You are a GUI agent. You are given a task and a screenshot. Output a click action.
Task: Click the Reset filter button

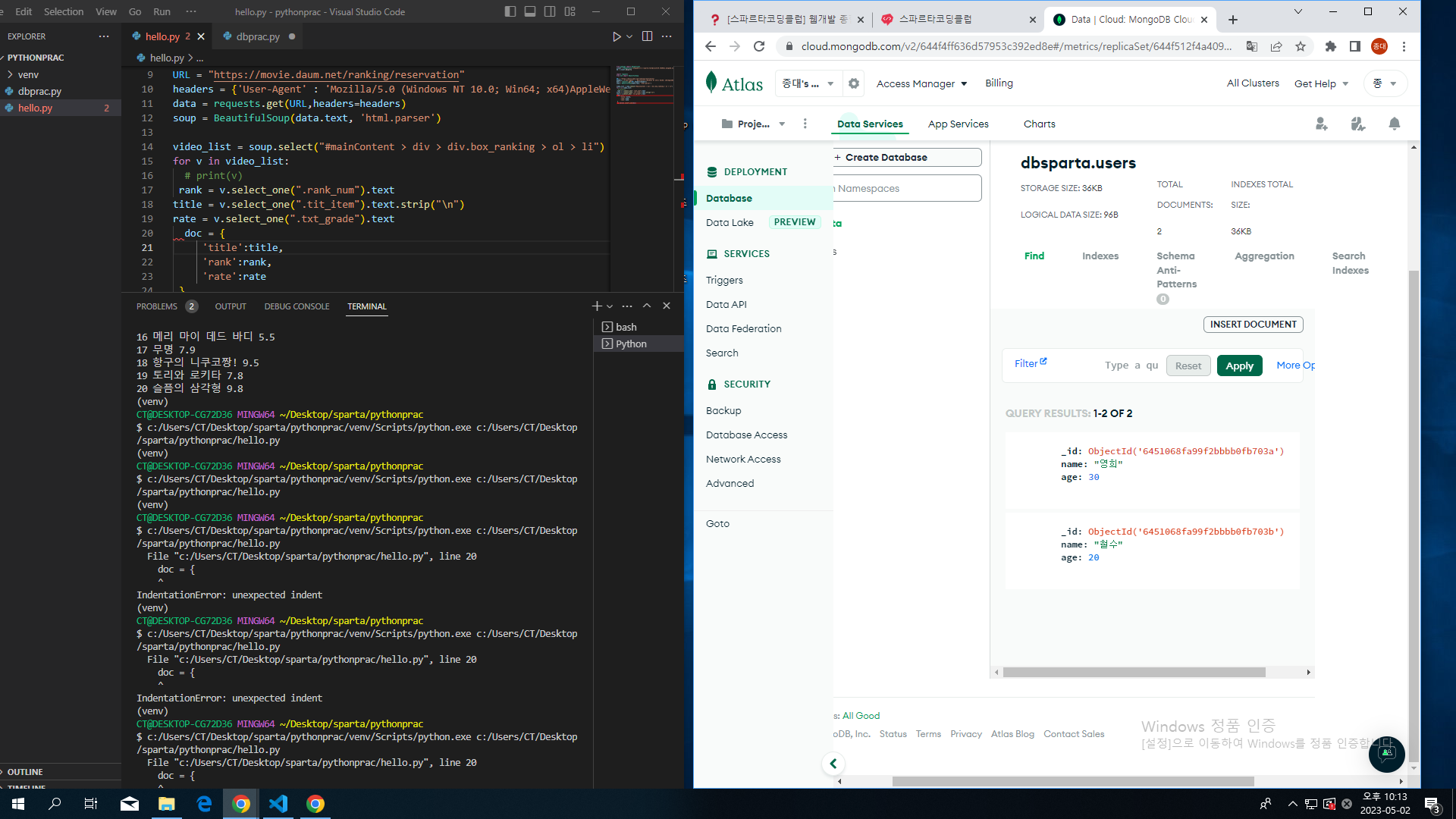click(x=1188, y=366)
